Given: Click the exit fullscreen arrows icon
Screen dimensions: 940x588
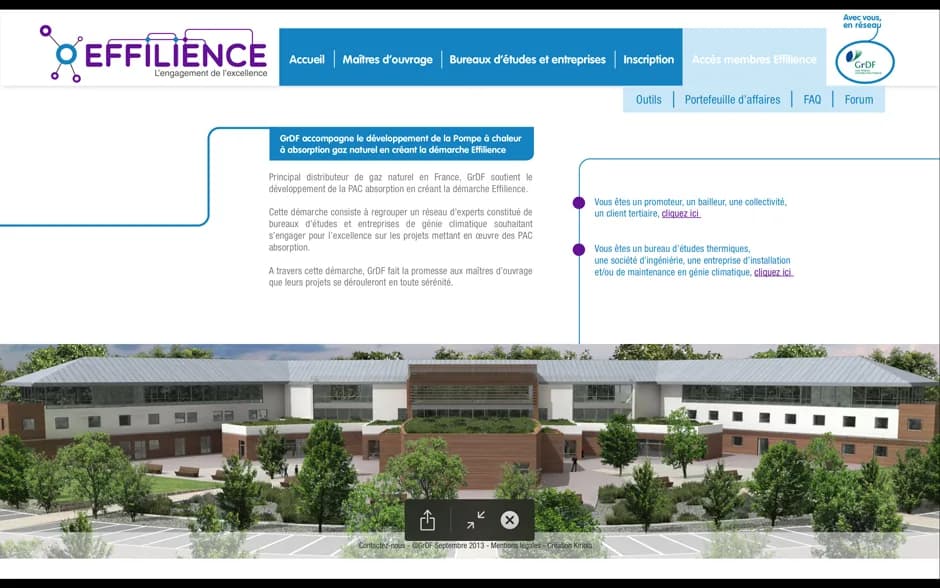Looking at the screenshot, I should [476, 520].
